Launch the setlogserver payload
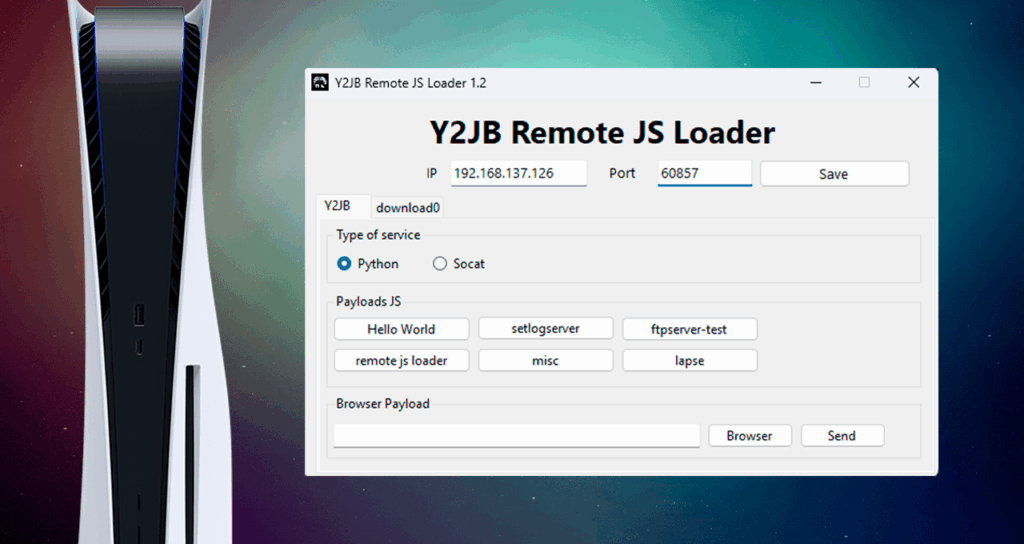Viewport: 1024px width, 544px height. [545, 329]
